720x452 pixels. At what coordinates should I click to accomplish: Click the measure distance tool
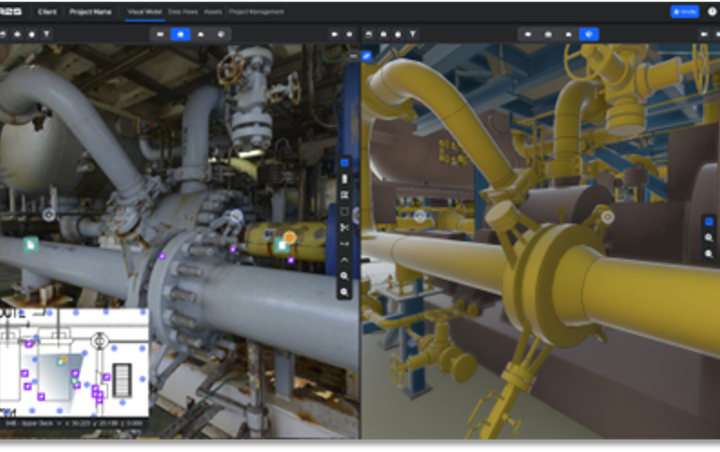coord(344,243)
